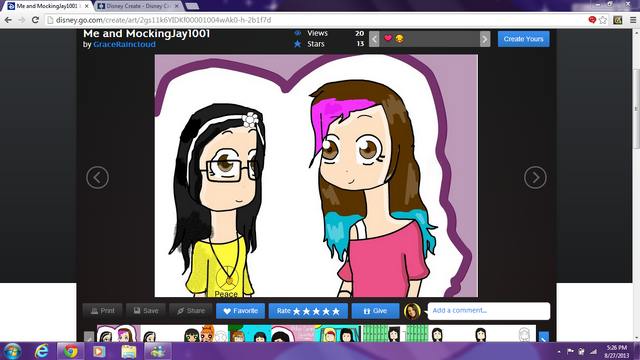Open the Chrome menu icon
Image resolution: width=640 pixels, height=360 pixels.
[x=633, y=20]
